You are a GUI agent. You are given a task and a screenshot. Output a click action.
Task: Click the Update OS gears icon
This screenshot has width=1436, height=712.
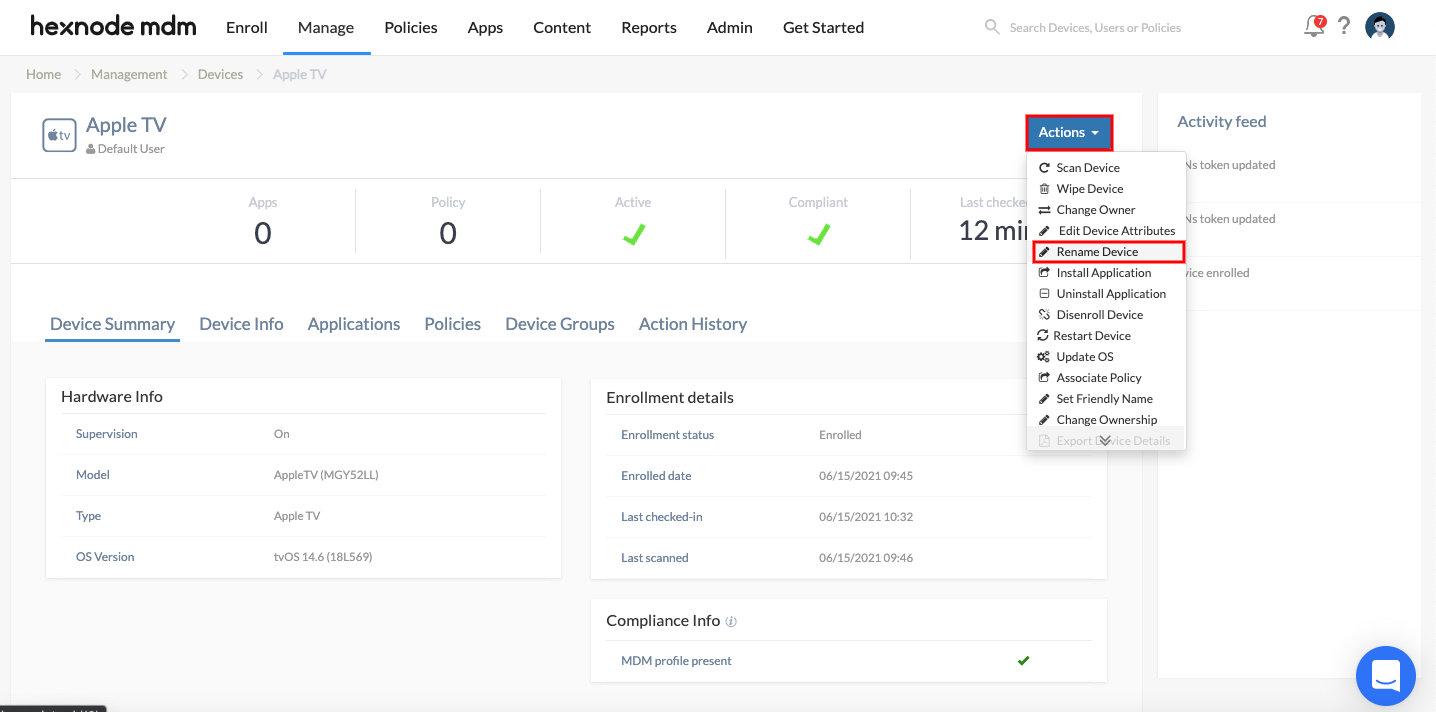tap(1044, 357)
